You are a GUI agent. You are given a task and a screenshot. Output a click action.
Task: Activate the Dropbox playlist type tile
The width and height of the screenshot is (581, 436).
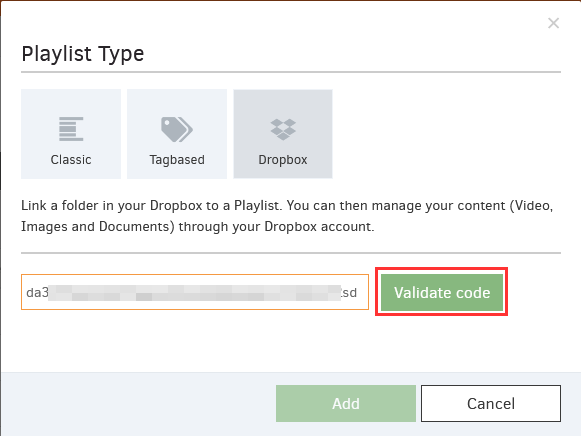[x=283, y=134]
